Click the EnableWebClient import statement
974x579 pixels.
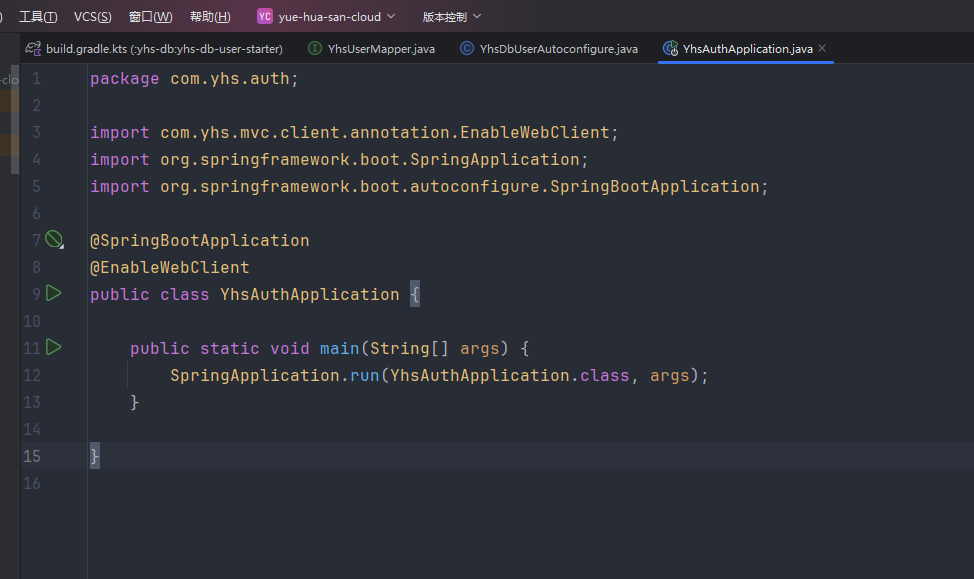coord(354,132)
